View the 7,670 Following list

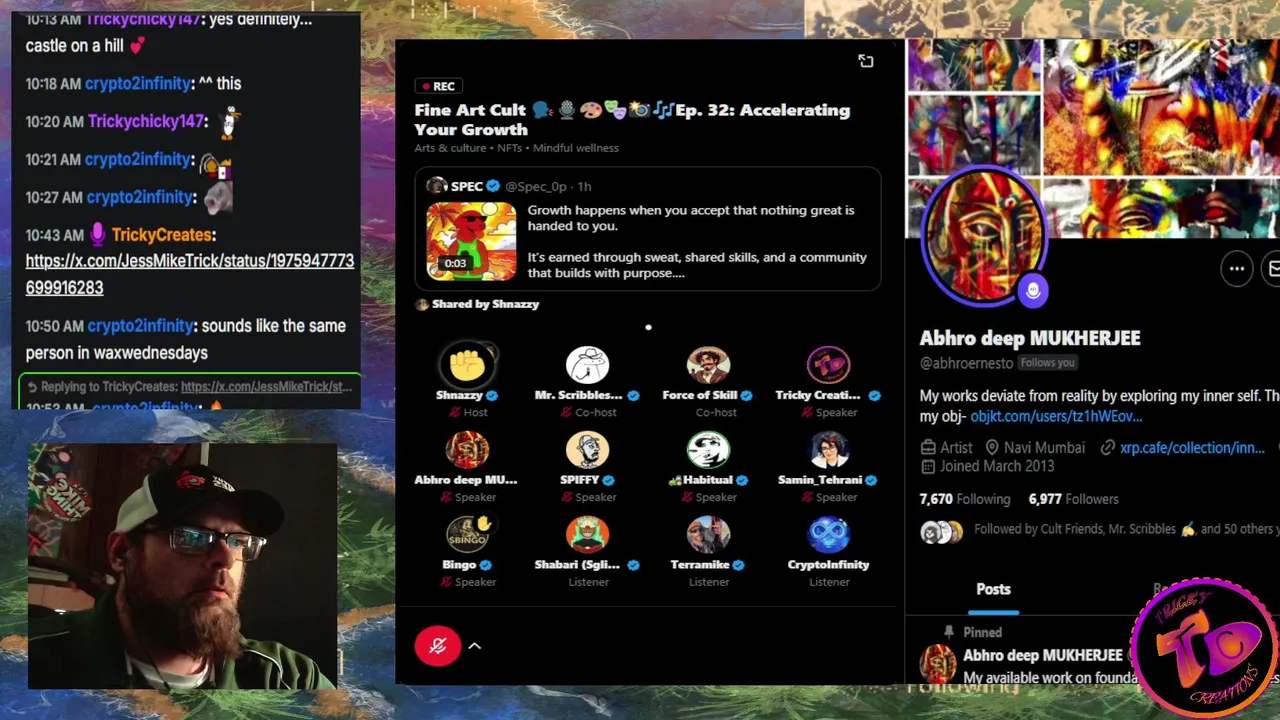point(965,499)
